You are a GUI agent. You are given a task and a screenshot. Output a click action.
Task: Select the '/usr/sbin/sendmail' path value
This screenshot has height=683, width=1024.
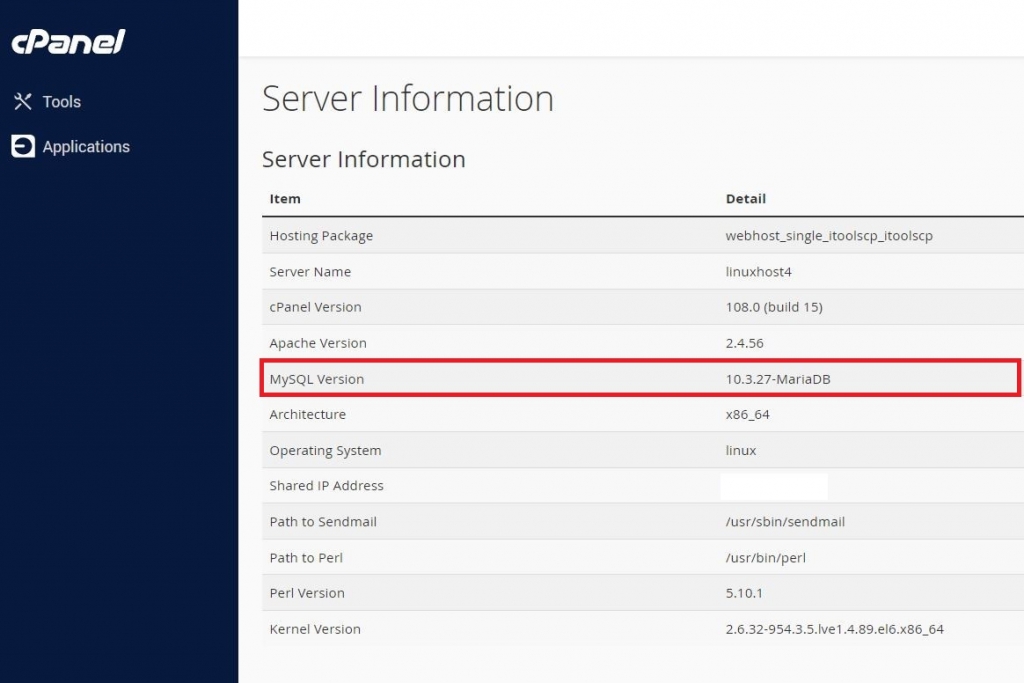785,522
